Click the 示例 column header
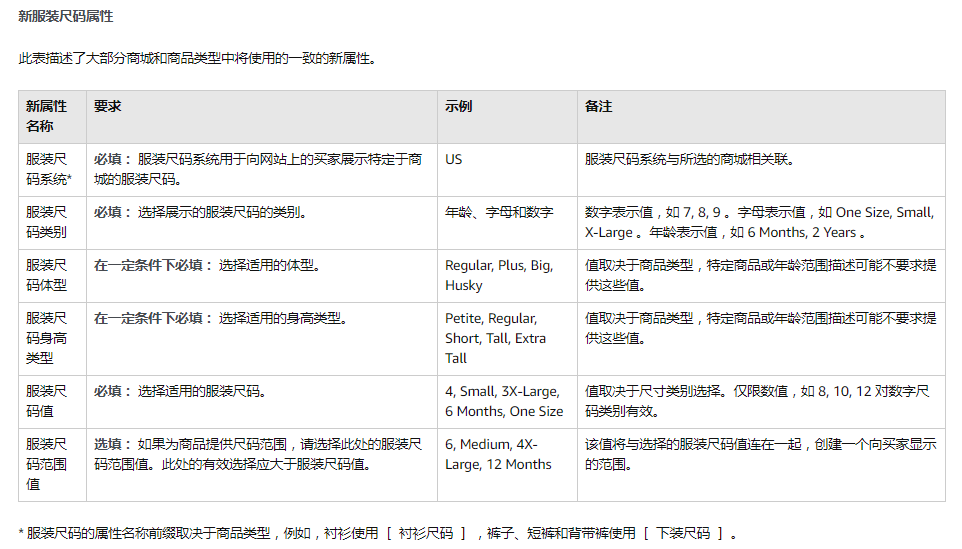Image resolution: width=962 pixels, height=549 pixels. pos(507,117)
